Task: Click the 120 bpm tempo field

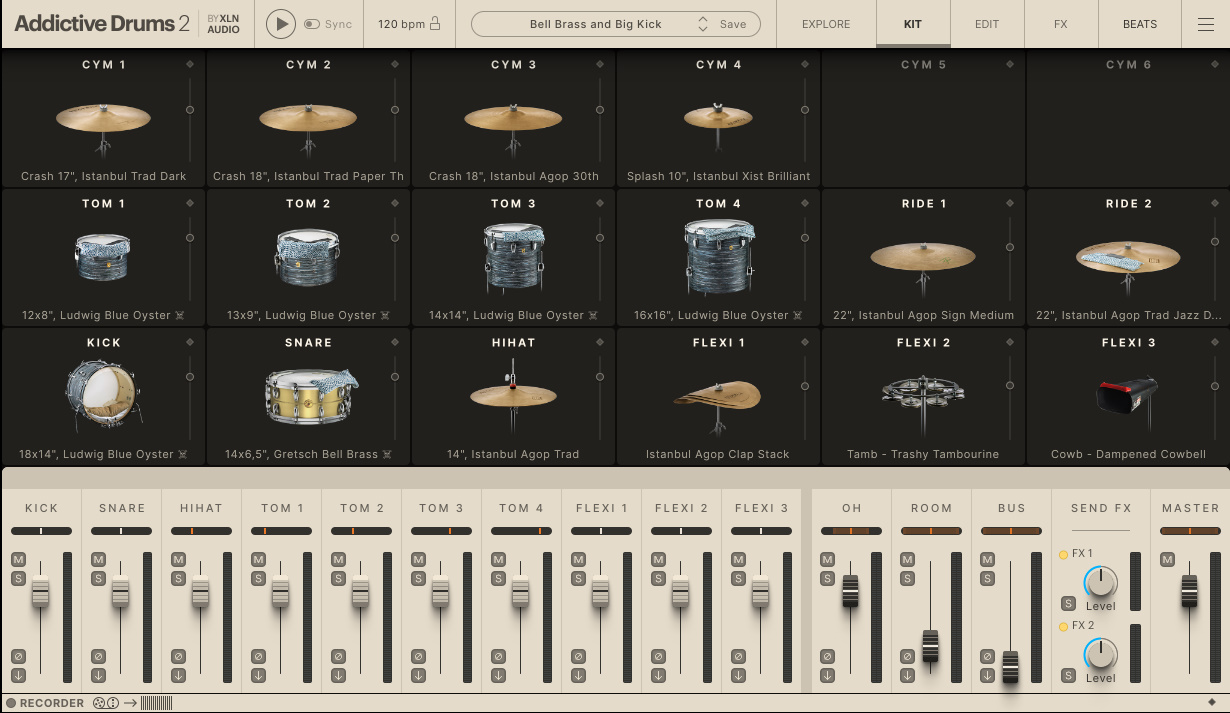Action: click(402, 24)
